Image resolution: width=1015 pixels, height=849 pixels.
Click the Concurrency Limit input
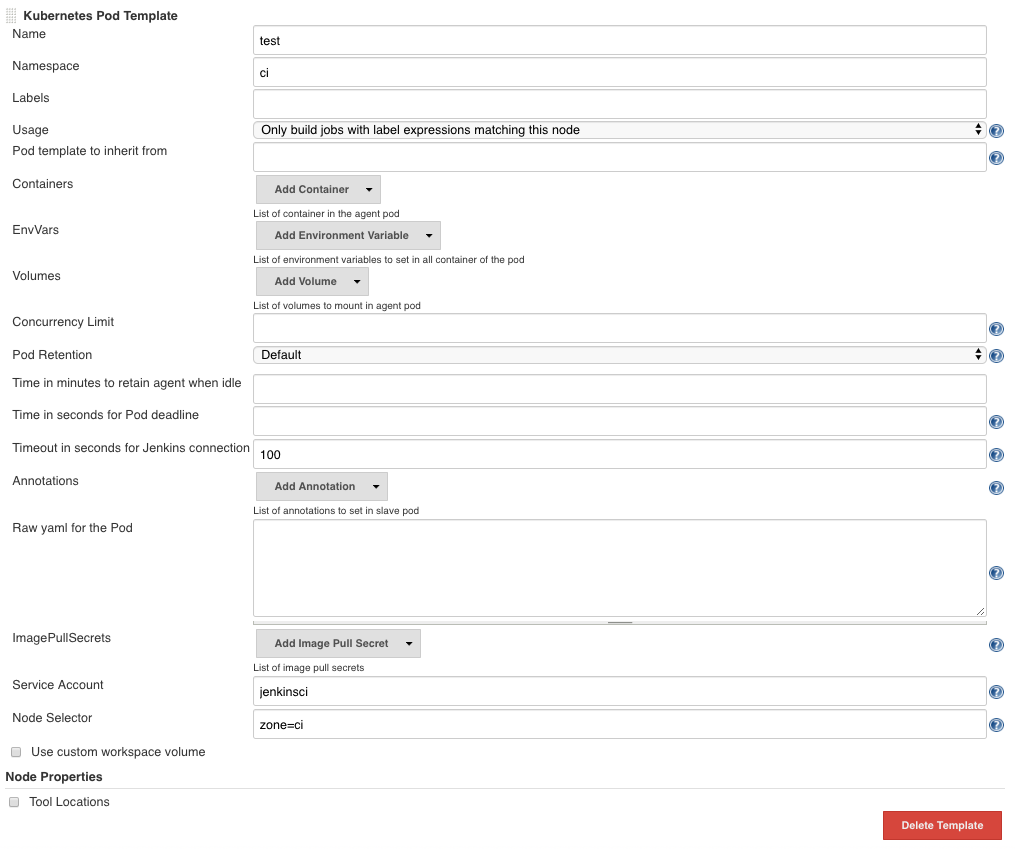coord(619,328)
